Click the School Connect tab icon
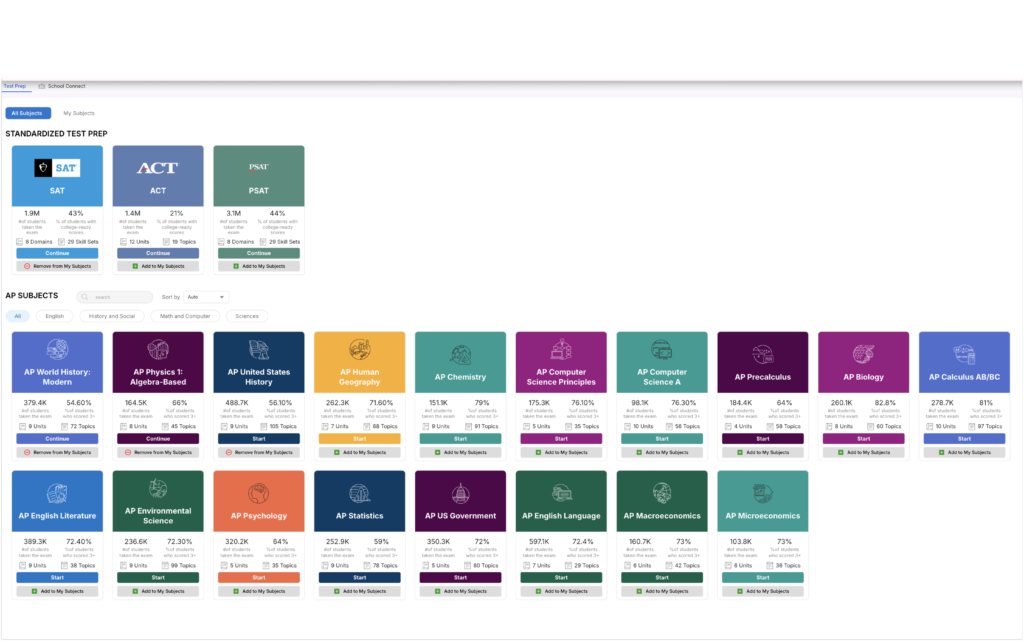The width and height of the screenshot is (1024, 641). (x=42, y=86)
